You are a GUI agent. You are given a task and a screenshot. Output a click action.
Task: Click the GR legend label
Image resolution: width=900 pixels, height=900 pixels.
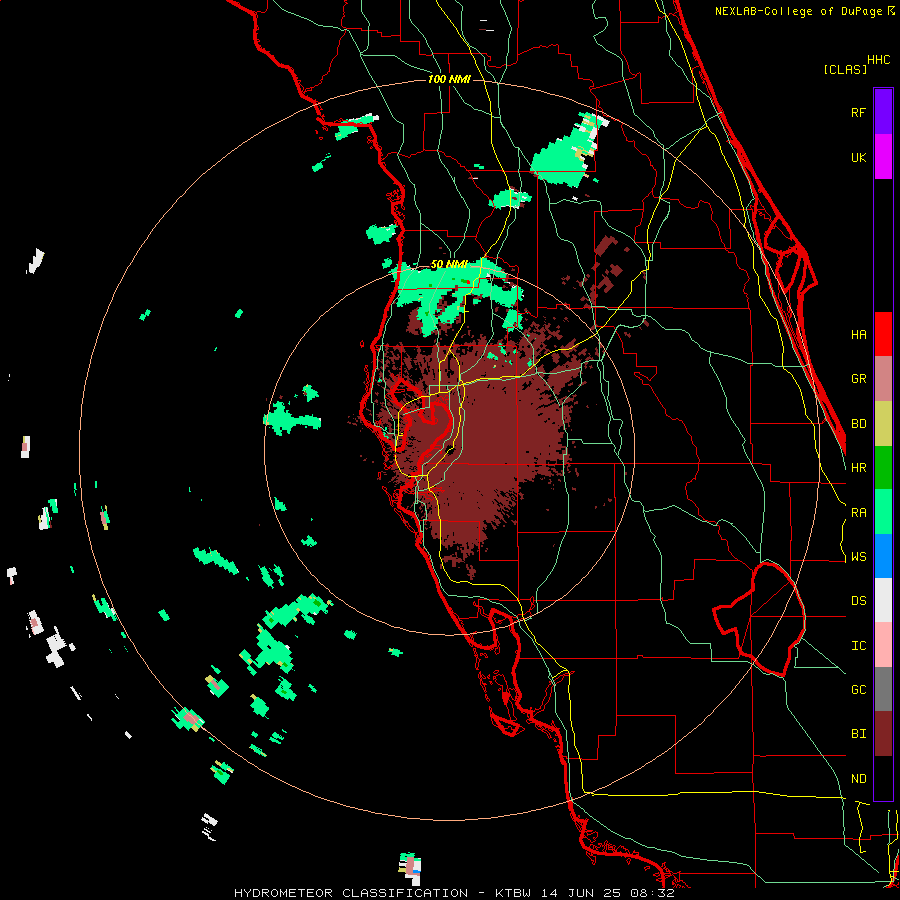coord(858,379)
